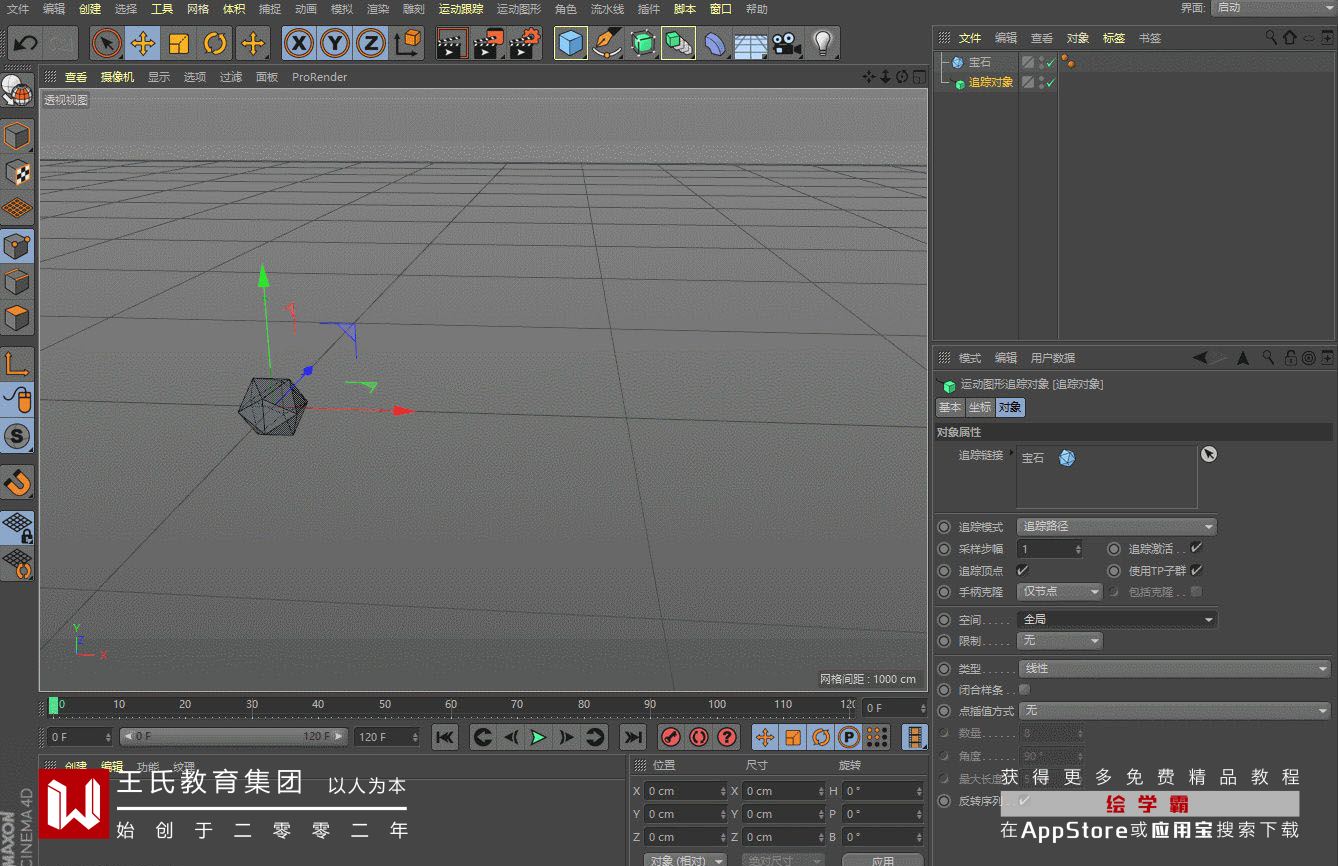
Task: Open the 点插值方式 dropdown
Action: coord(1174,711)
